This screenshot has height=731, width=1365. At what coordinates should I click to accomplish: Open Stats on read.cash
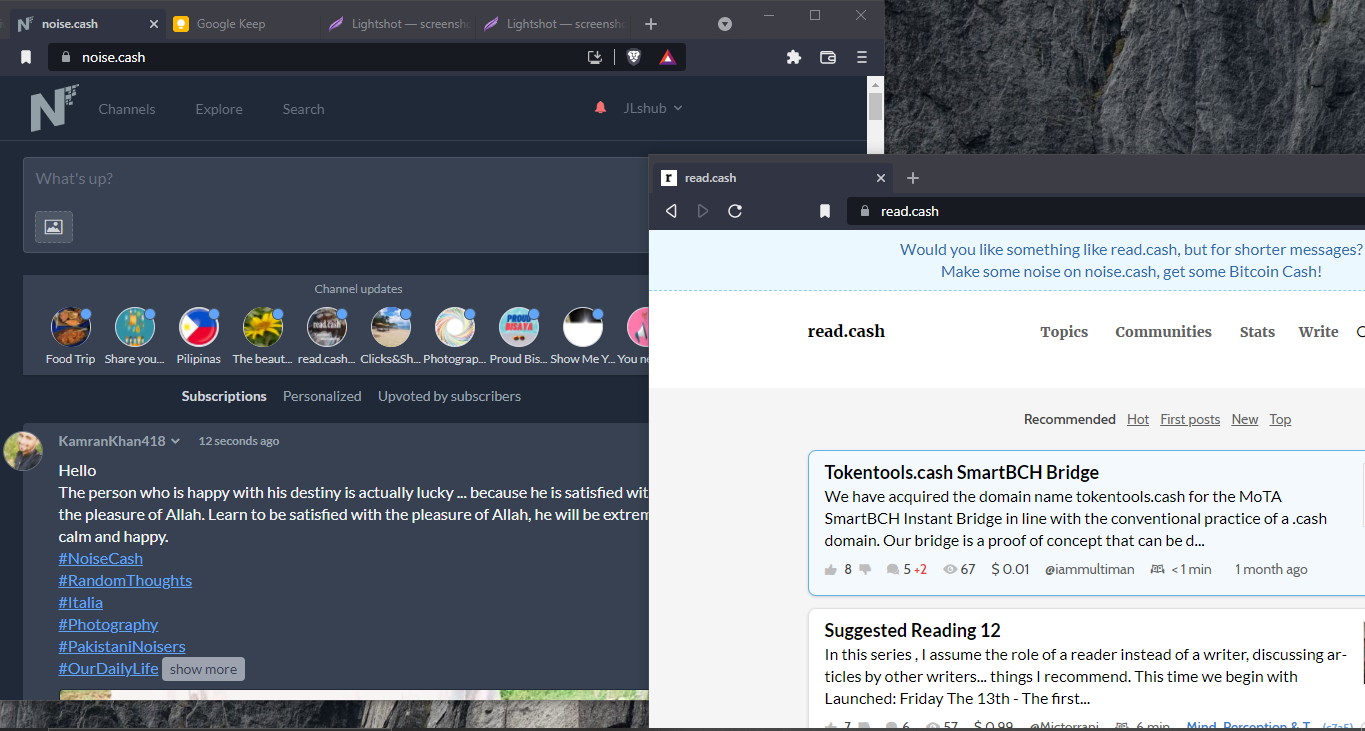(x=1257, y=332)
